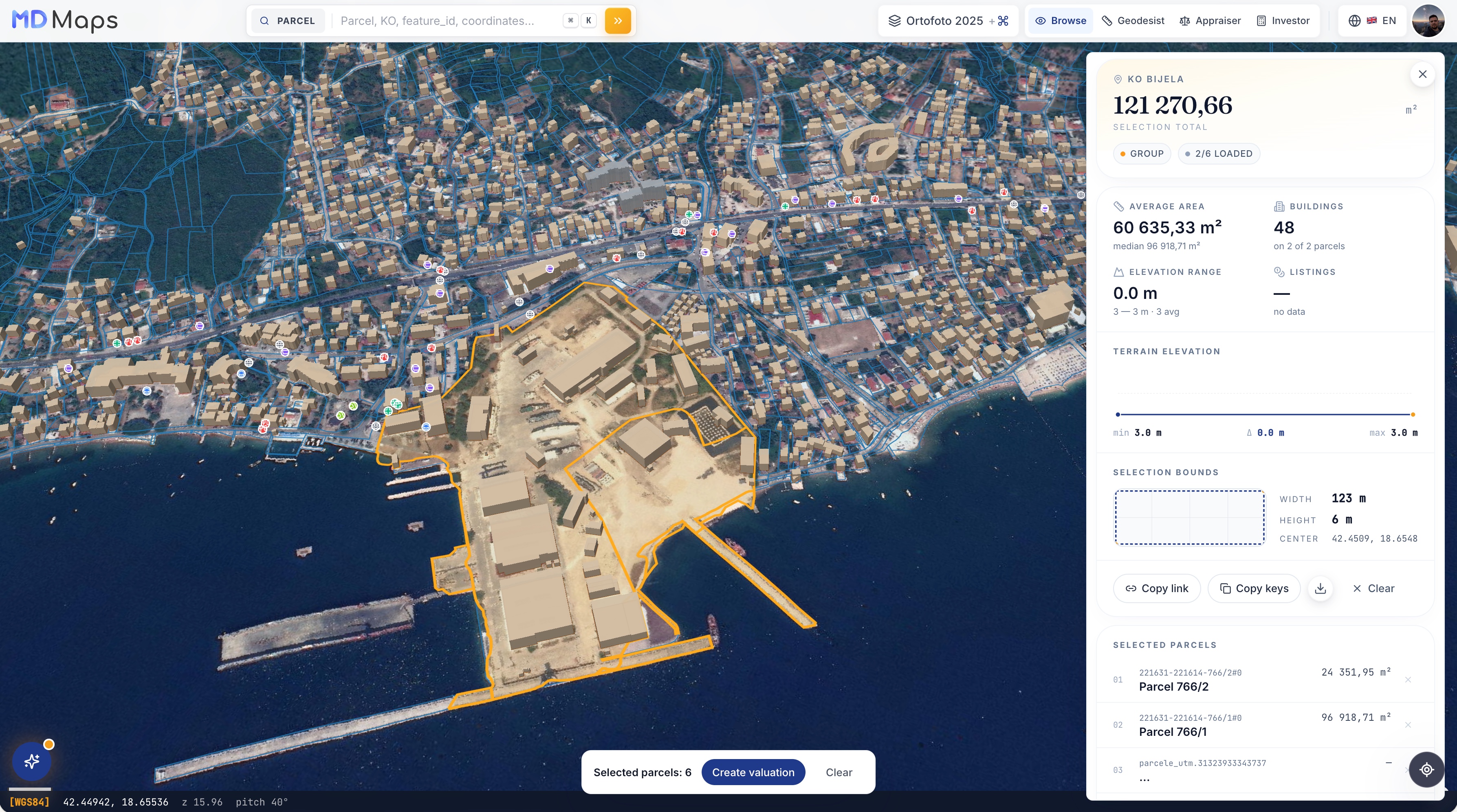Click the selection bounds preview box
The image size is (1457, 812).
1189,518
